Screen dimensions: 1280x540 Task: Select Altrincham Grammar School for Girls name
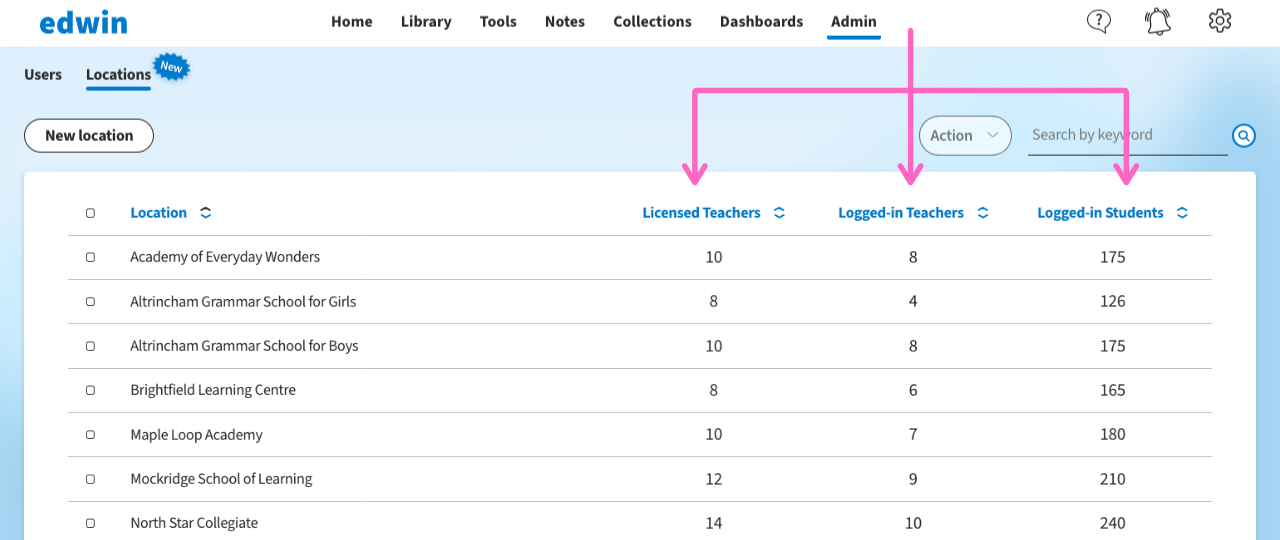click(243, 301)
